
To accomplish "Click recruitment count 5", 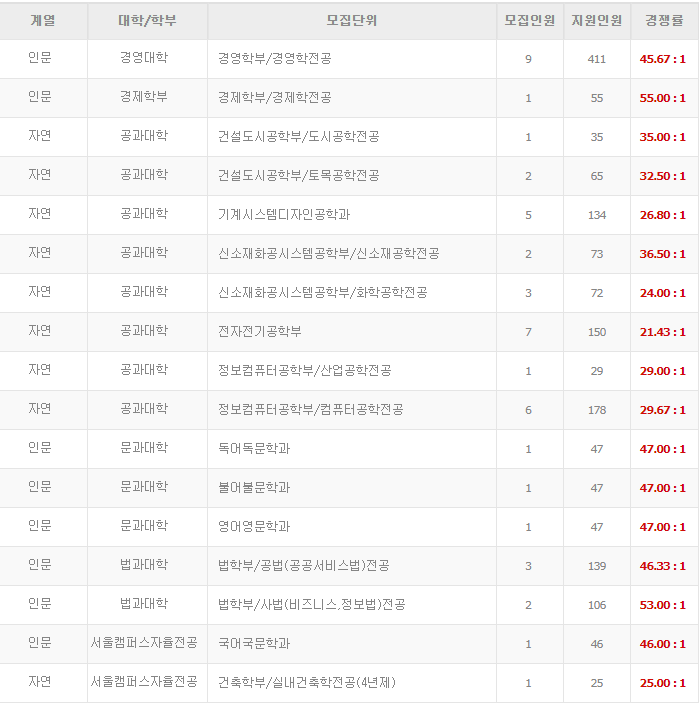I will 529,215.
